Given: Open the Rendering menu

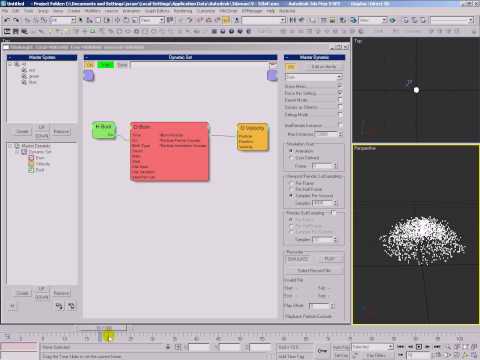Looking at the screenshot, I should 183,11.
